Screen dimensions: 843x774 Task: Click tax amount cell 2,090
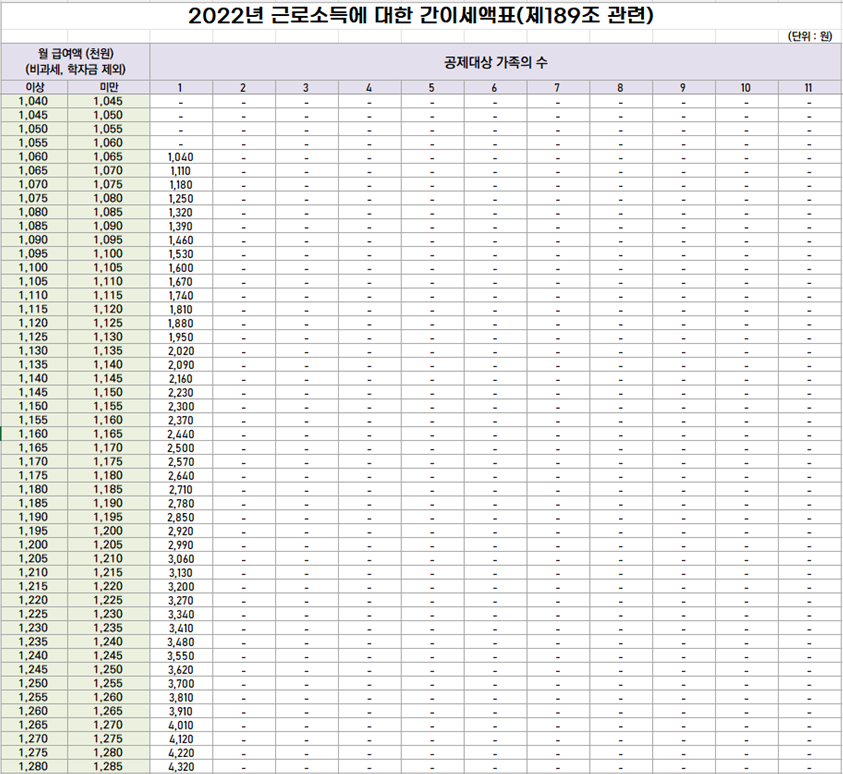click(181, 365)
